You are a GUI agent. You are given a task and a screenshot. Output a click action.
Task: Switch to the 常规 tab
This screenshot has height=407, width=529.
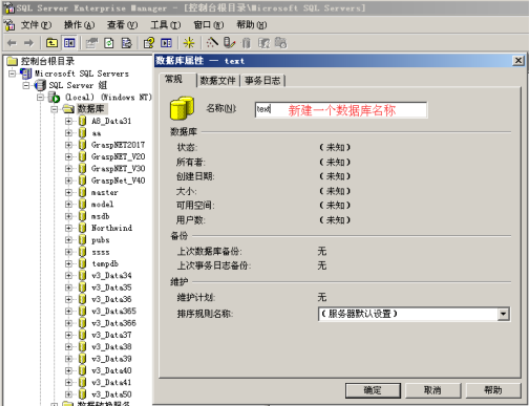coord(173,79)
